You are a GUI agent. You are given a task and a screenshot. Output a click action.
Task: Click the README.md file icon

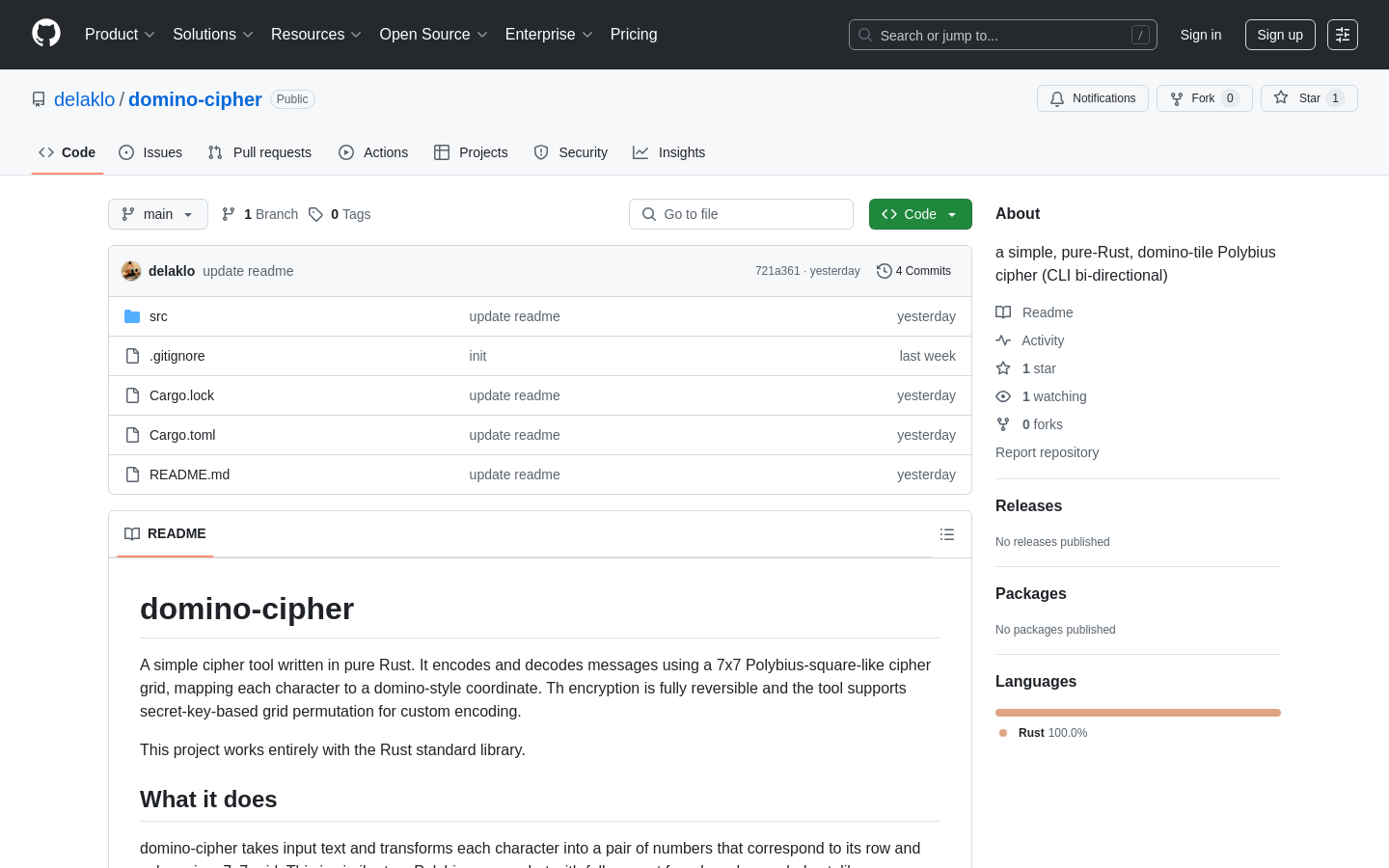click(x=132, y=475)
